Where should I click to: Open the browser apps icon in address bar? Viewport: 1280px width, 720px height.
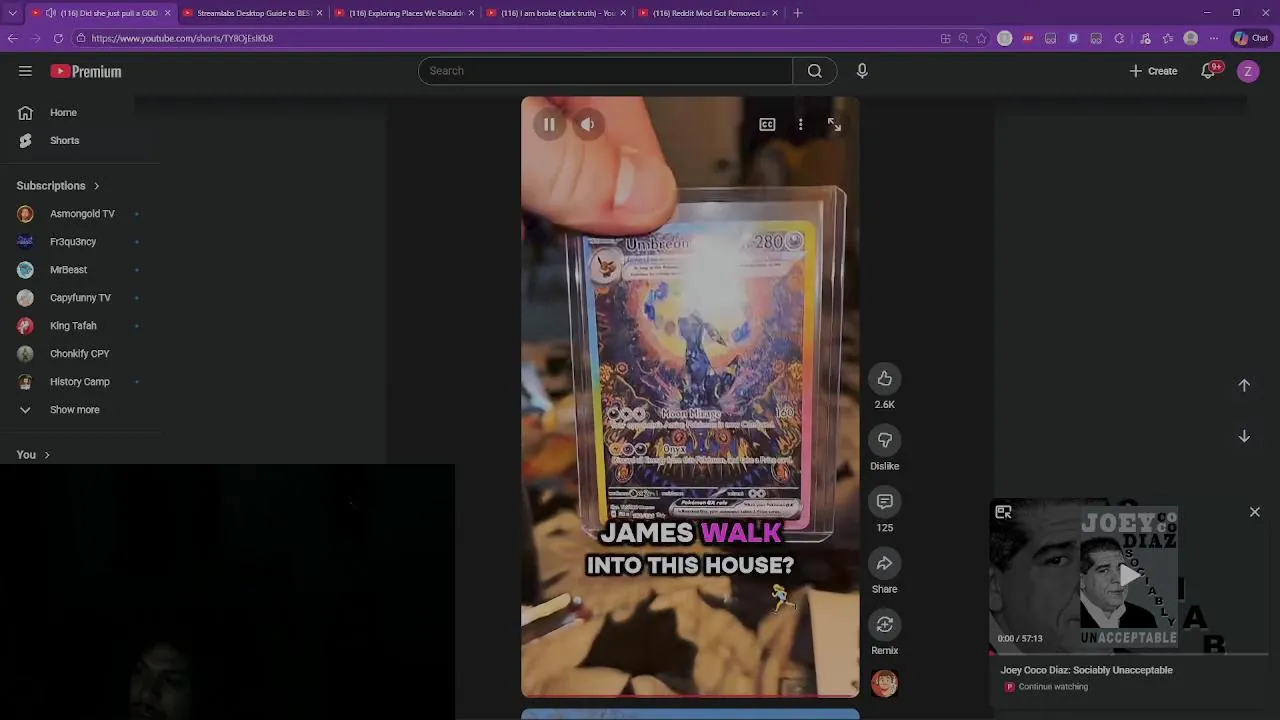(945, 38)
